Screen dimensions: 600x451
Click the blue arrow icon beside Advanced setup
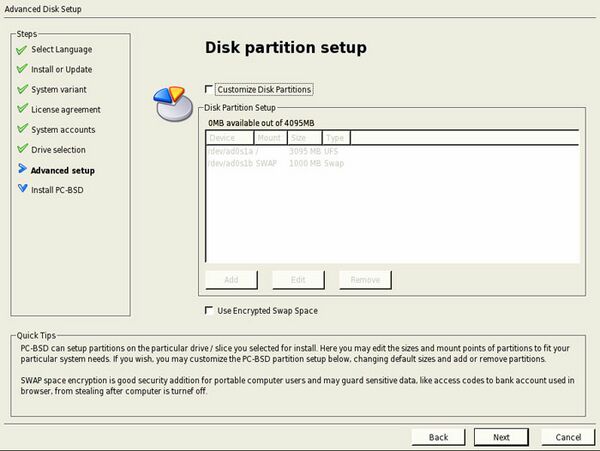[21, 170]
